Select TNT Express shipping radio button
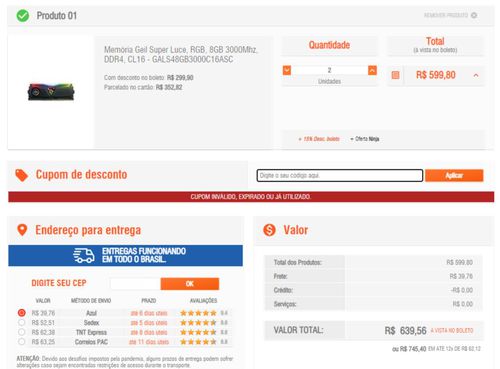The height and width of the screenshot is (369, 500). coord(22,332)
